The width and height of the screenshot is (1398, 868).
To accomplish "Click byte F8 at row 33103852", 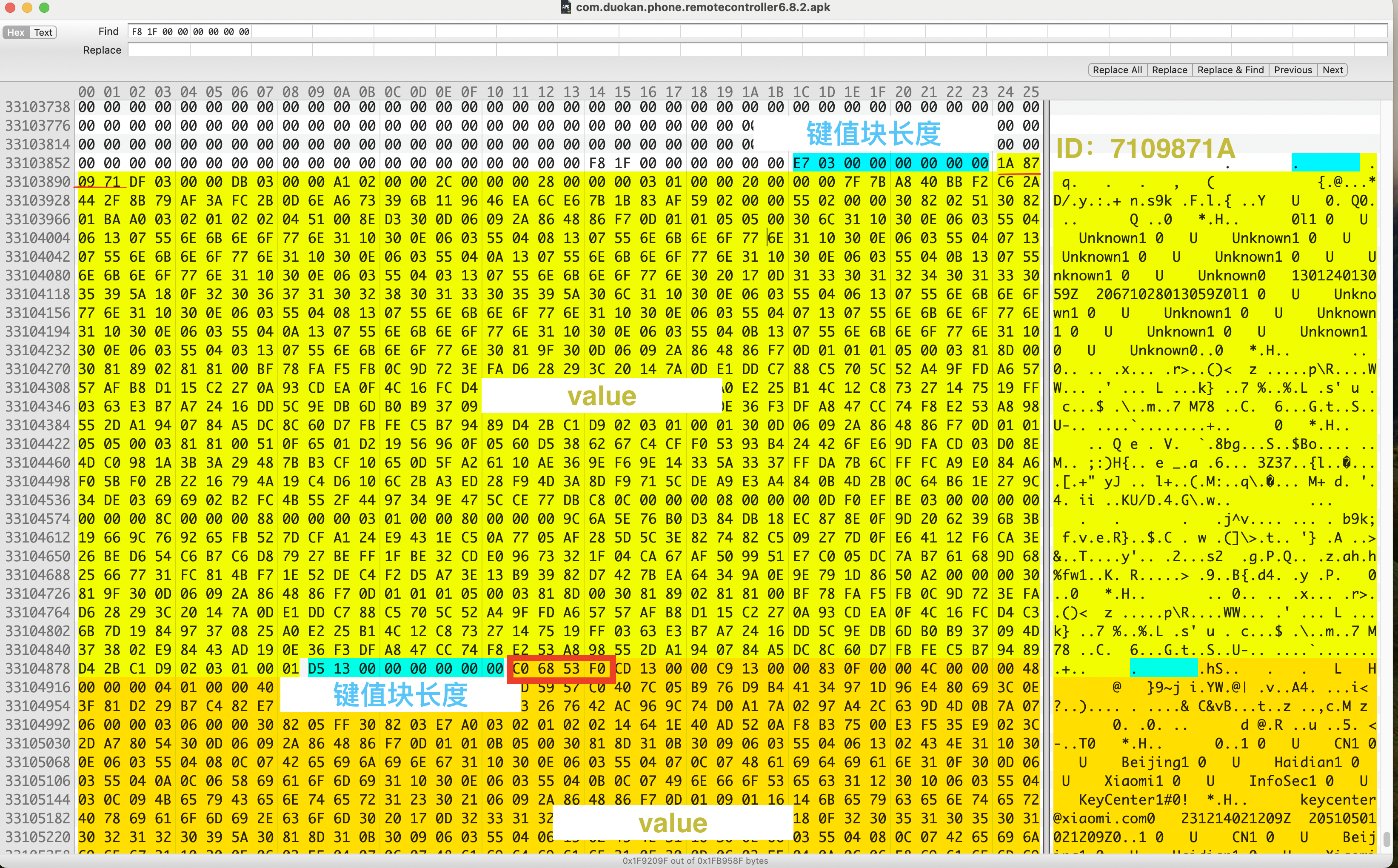I will tap(597, 163).
